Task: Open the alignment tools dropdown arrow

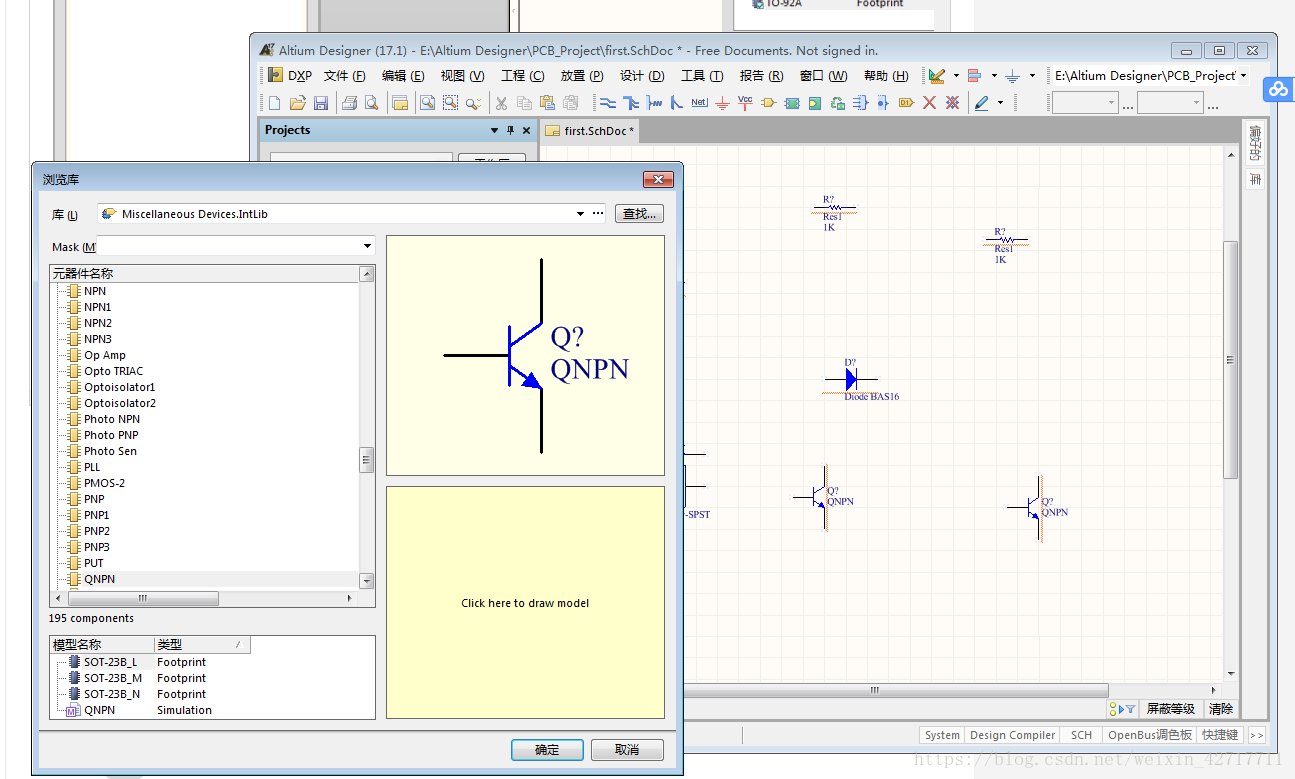Action: [994, 76]
